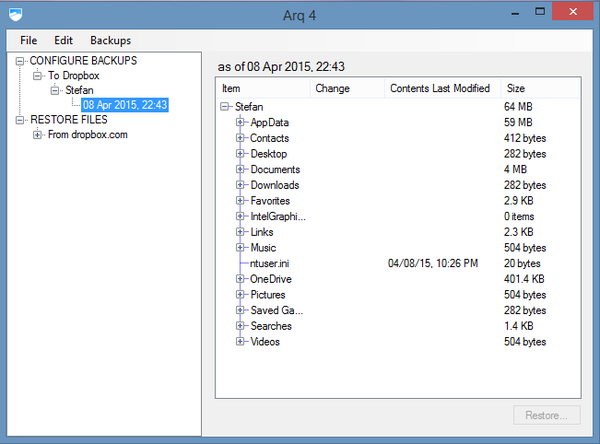Select the ntuser.ini file row

[x=398, y=263]
